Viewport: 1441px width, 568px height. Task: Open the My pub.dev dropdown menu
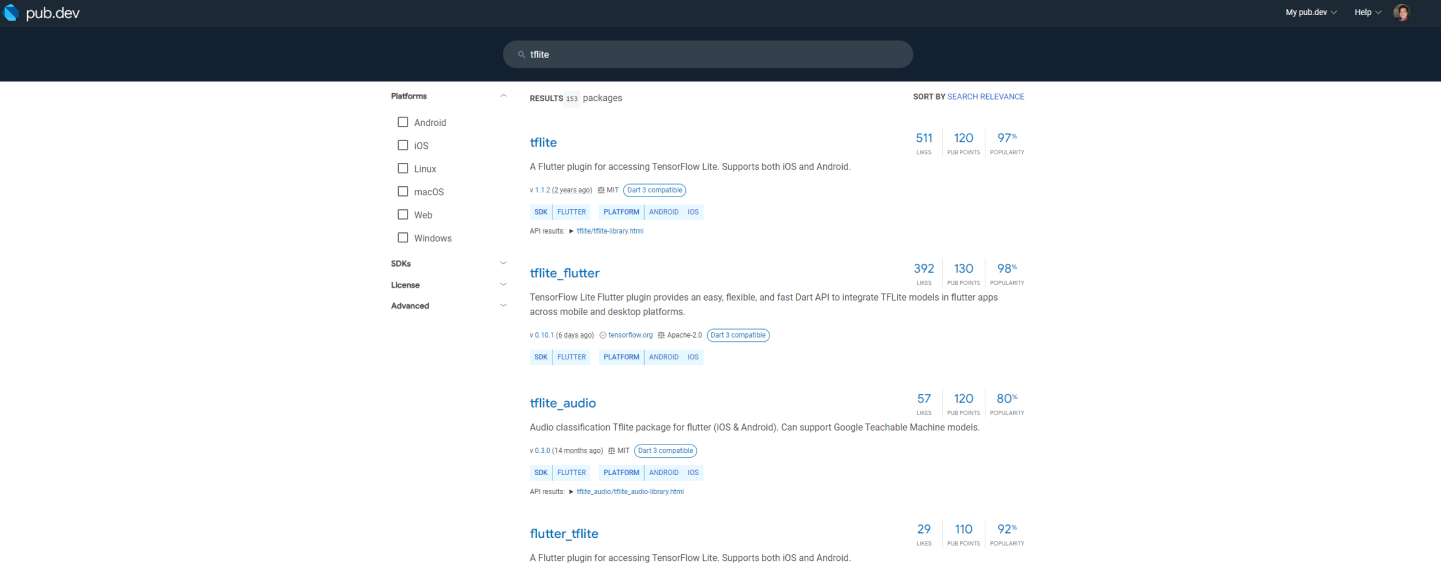[x=1311, y=12]
